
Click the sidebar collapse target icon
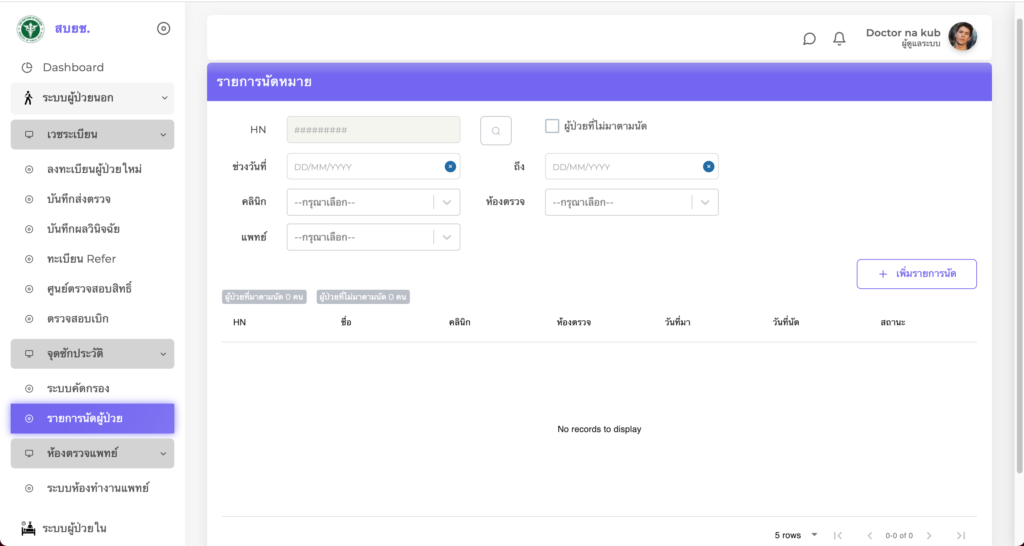point(164,28)
